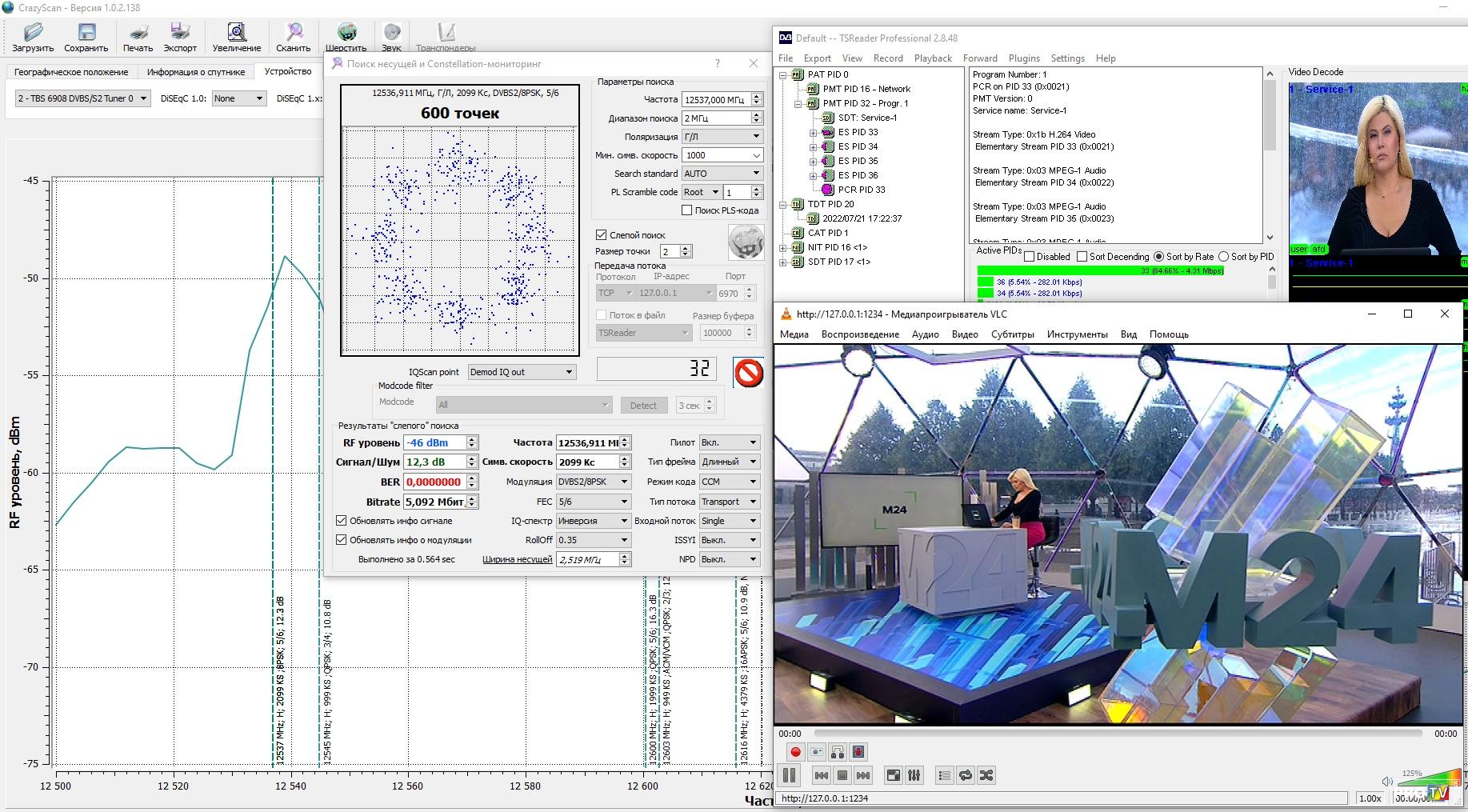Viewport: 1468px width, 812px height.
Task: Pause playback in VLC
Action: [790, 775]
